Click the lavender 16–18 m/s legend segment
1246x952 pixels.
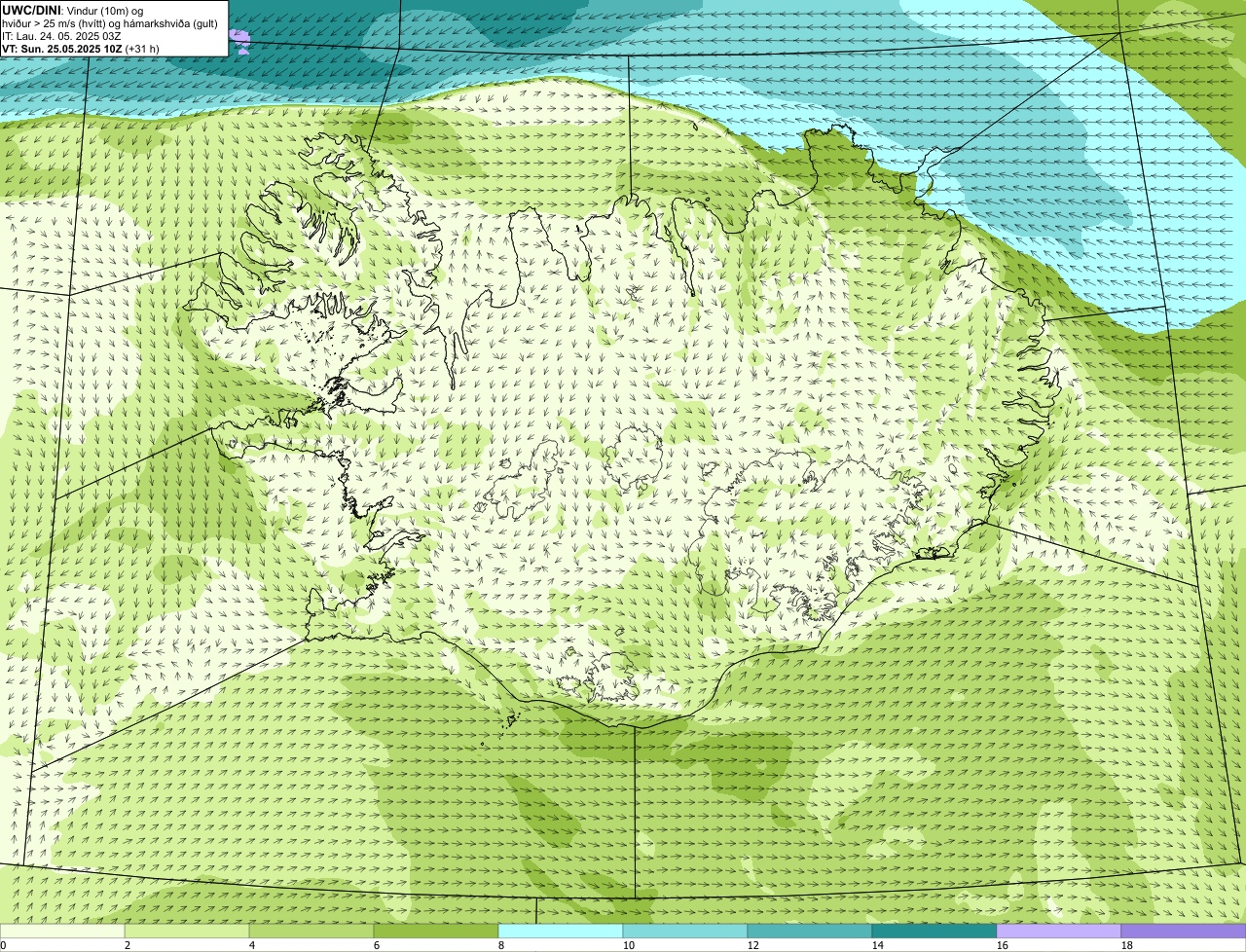pos(1059,931)
